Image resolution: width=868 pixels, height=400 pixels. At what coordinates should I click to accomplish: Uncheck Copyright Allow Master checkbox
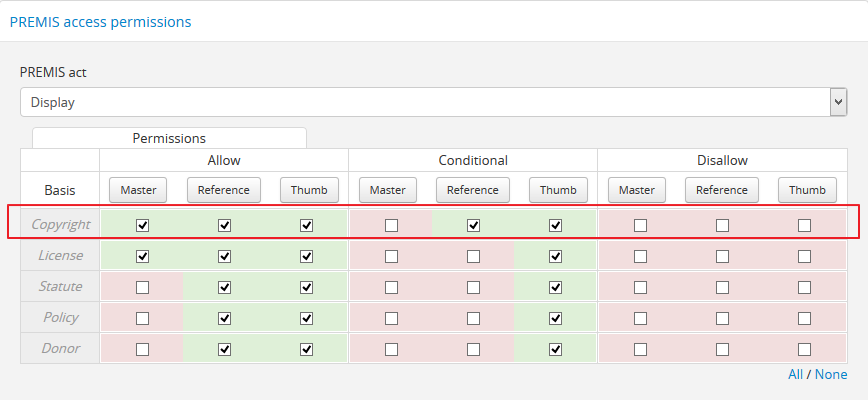(142, 225)
